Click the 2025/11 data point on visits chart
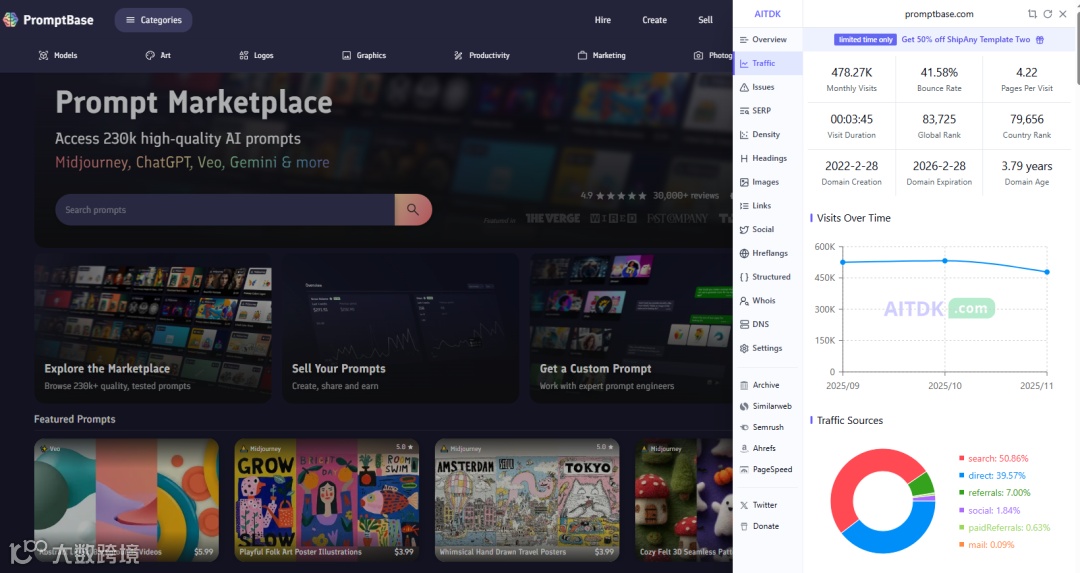This screenshot has height=573, width=1080. point(1047,272)
